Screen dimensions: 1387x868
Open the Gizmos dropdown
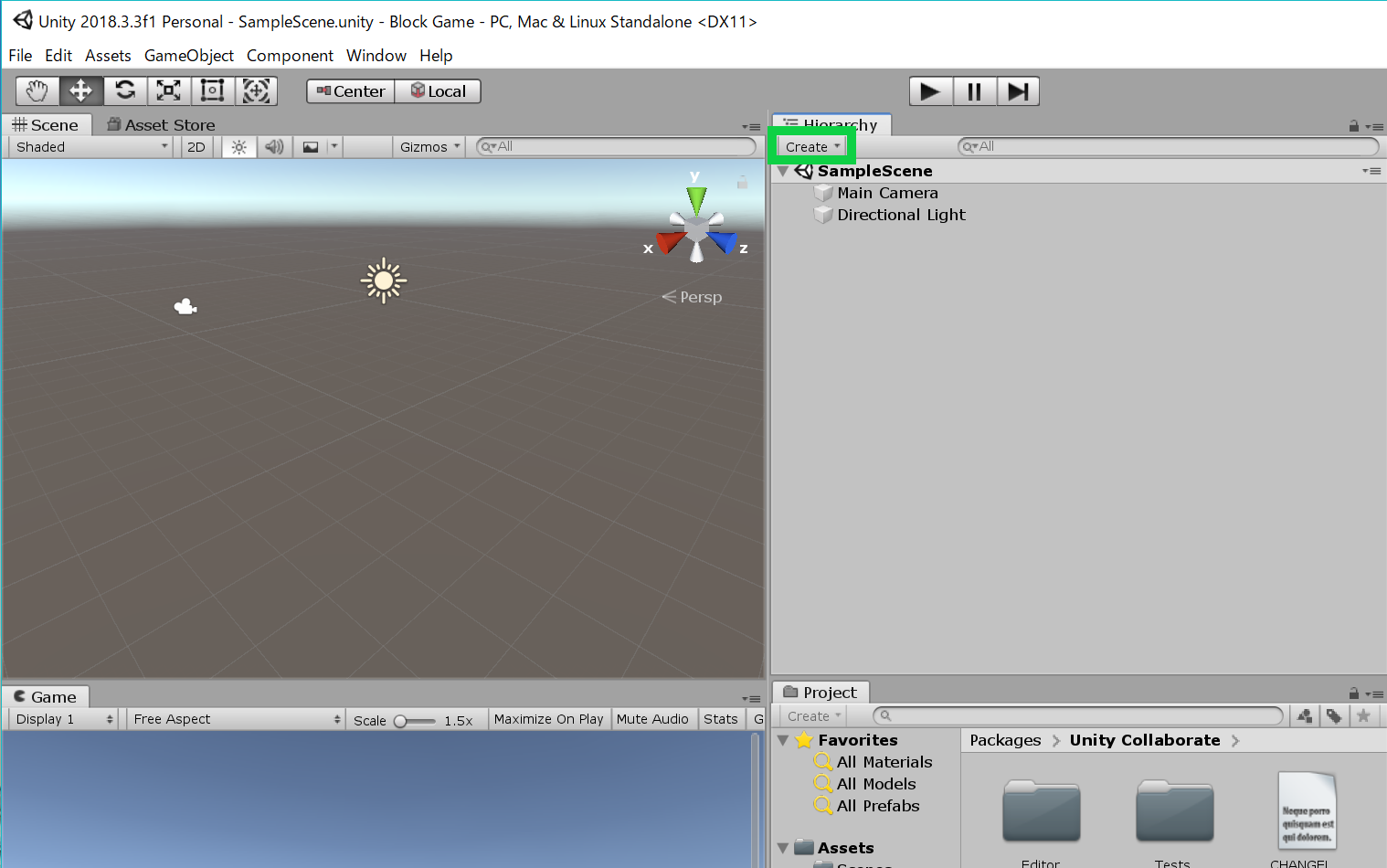pos(429,147)
